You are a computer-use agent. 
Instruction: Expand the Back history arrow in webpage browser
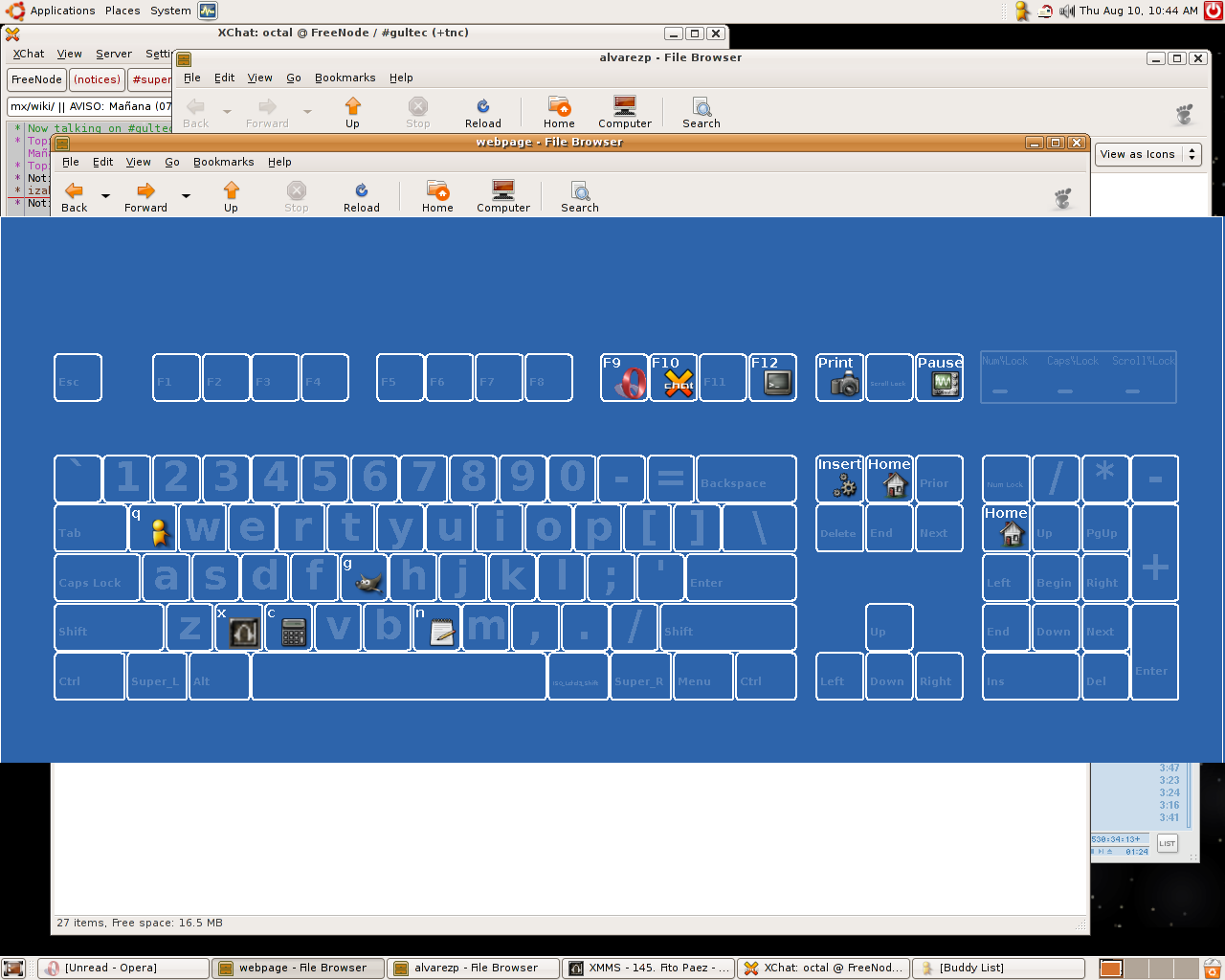point(105,195)
